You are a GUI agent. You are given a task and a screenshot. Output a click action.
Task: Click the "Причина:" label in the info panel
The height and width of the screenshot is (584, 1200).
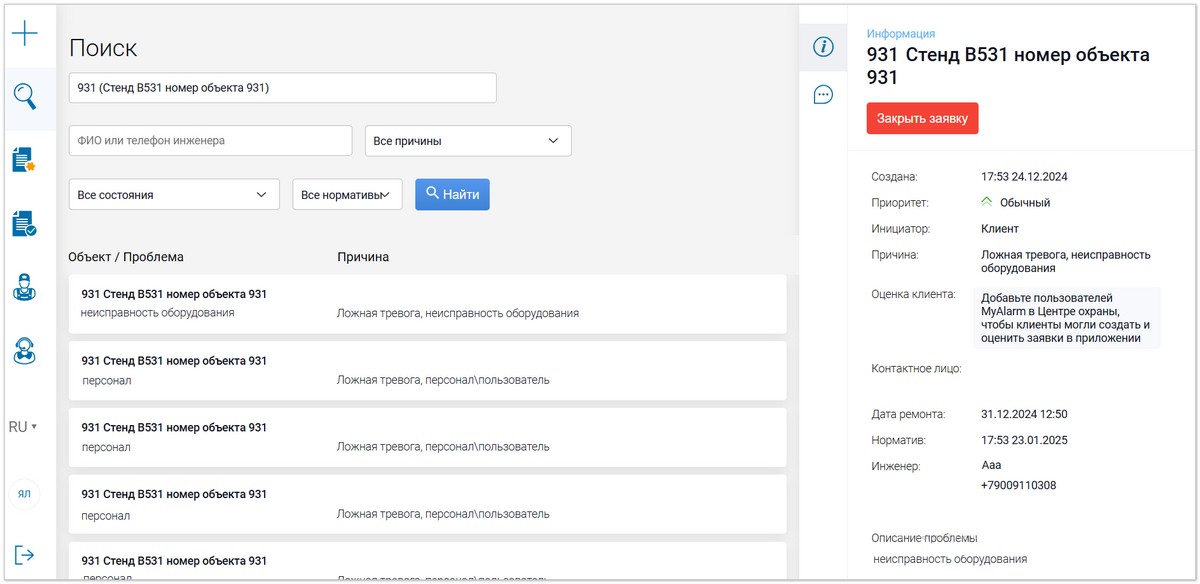pos(895,255)
